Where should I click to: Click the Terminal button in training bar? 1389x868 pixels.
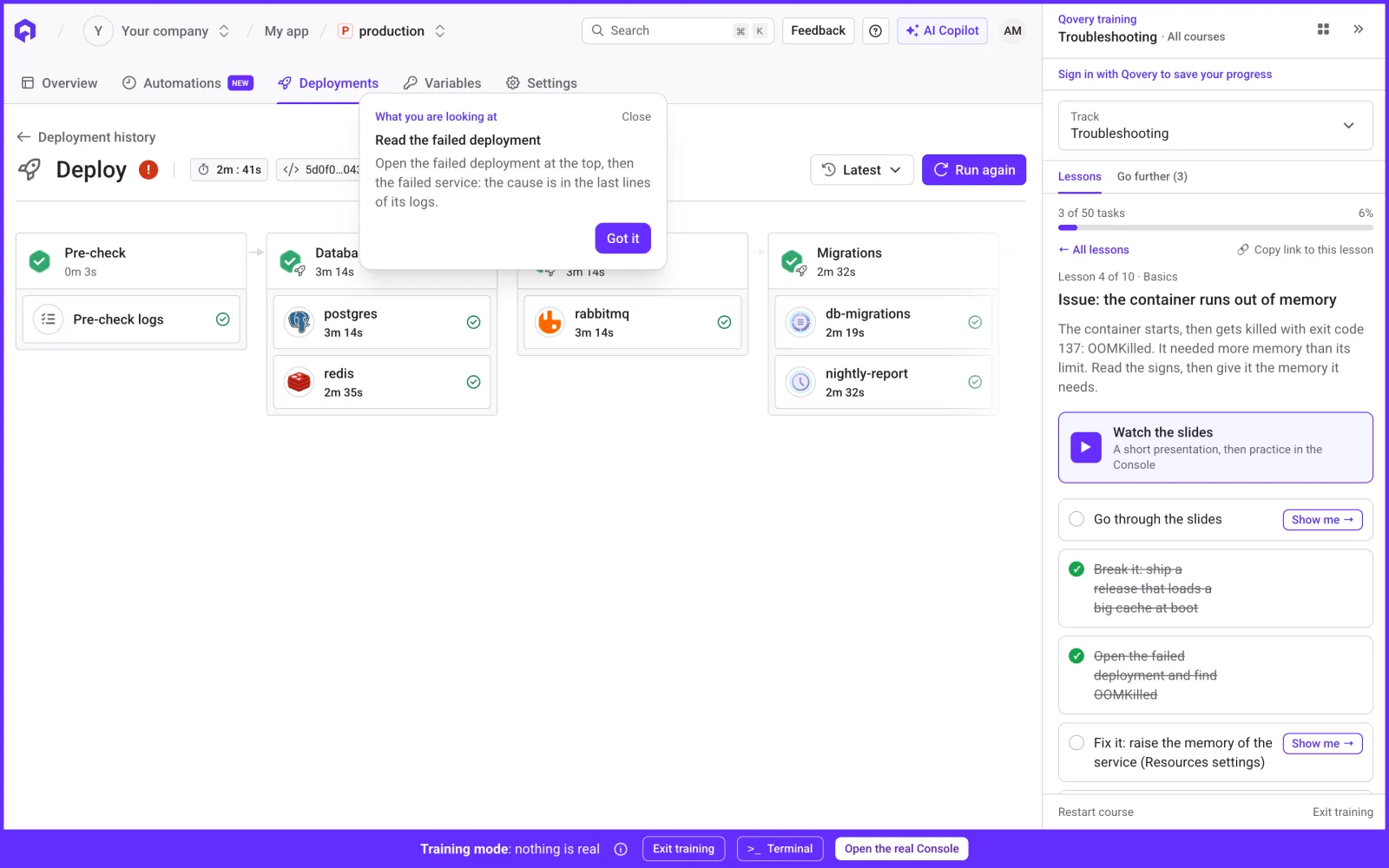click(x=780, y=849)
